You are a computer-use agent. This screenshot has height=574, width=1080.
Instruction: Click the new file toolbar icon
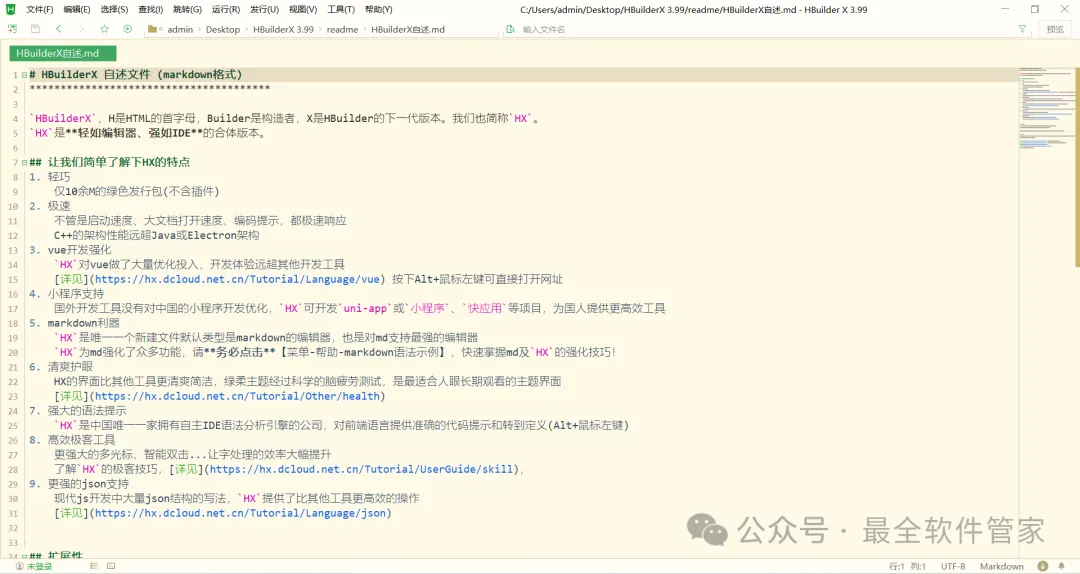click(12, 29)
